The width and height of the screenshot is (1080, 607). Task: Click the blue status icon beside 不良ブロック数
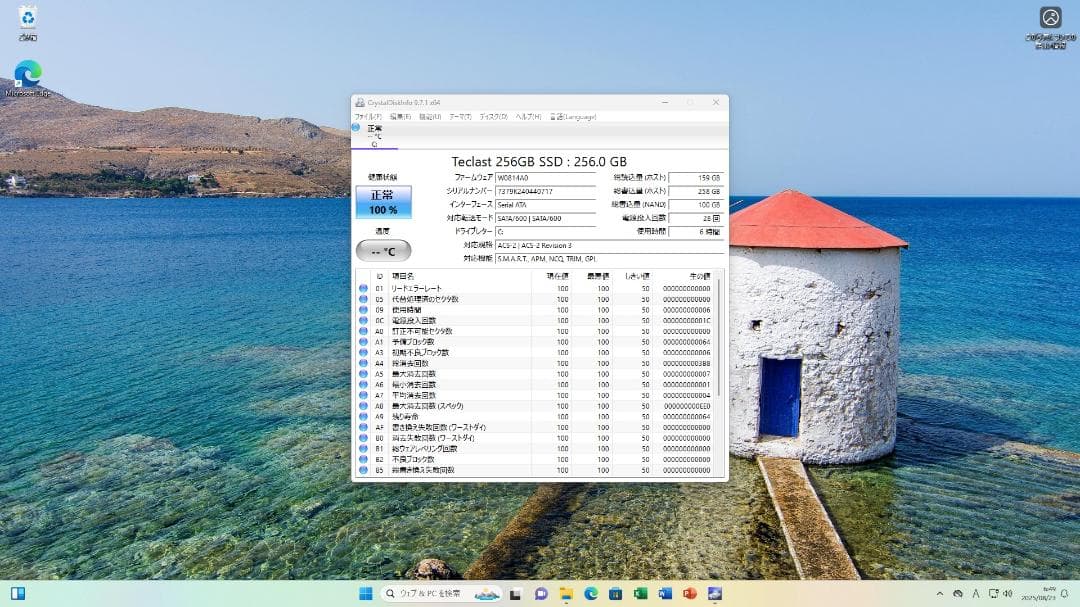pyautogui.click(x=362, y=460)
